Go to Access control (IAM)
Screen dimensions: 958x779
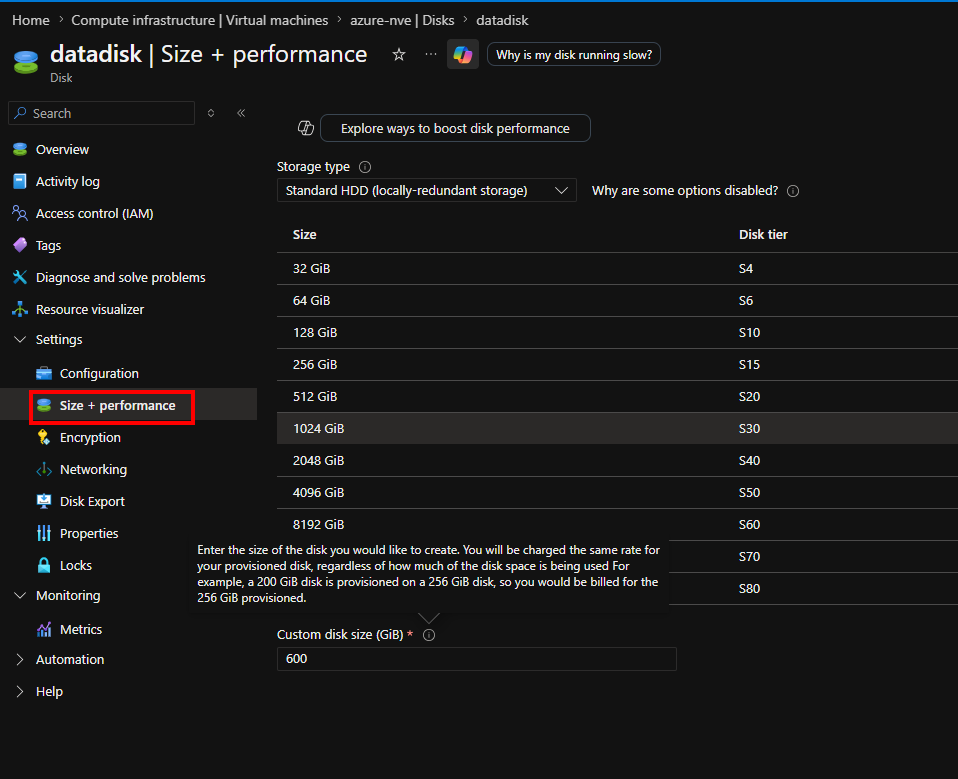coord(95,213)
